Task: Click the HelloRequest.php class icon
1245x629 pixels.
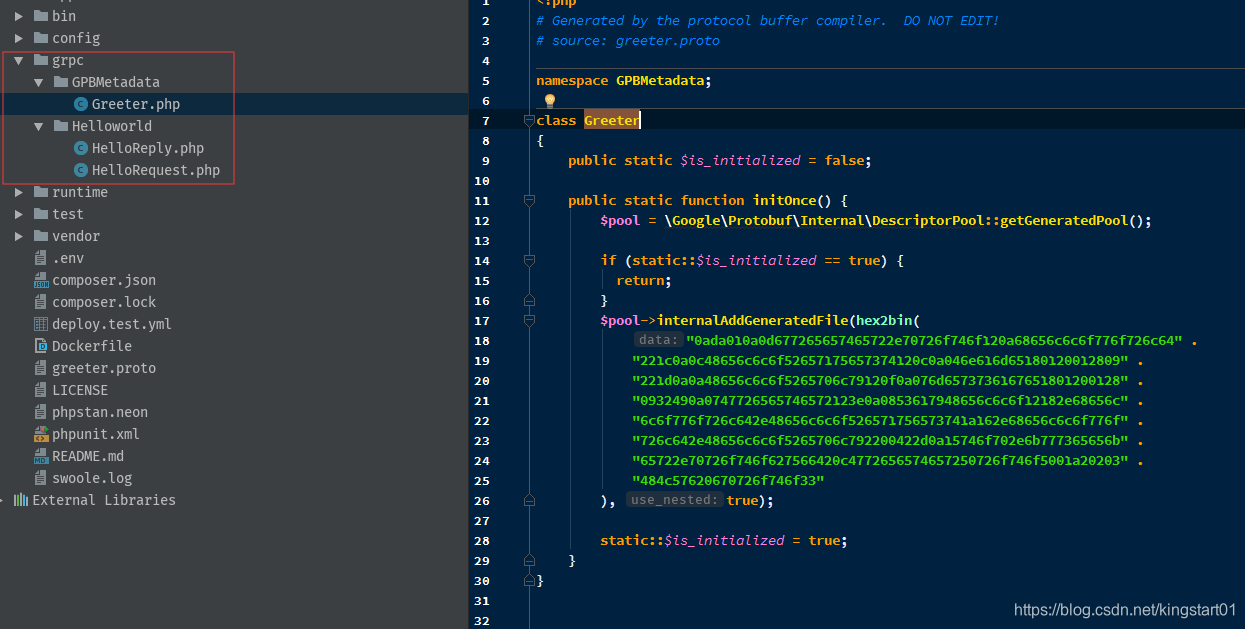Action: click(x=81, y=170)
